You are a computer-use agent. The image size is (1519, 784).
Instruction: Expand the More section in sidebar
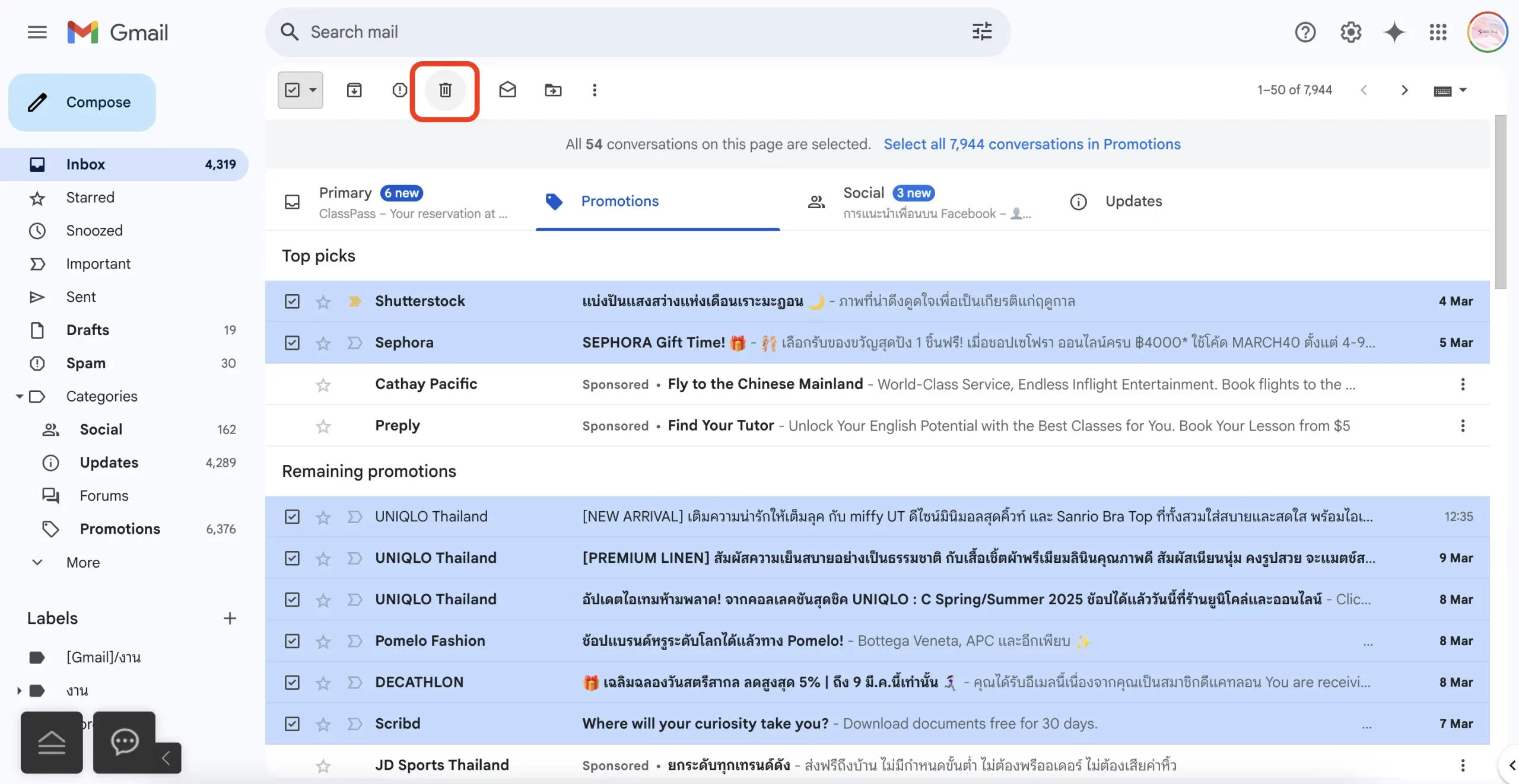coord(83,562)
